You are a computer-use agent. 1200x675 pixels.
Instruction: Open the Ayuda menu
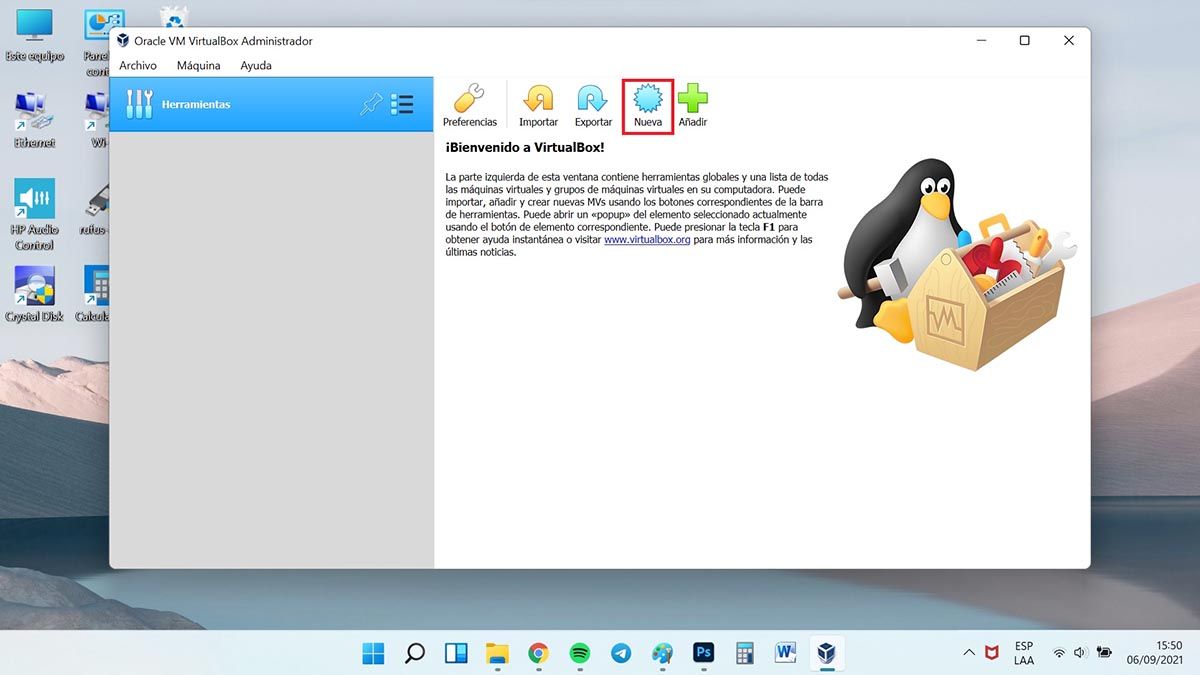256,66
